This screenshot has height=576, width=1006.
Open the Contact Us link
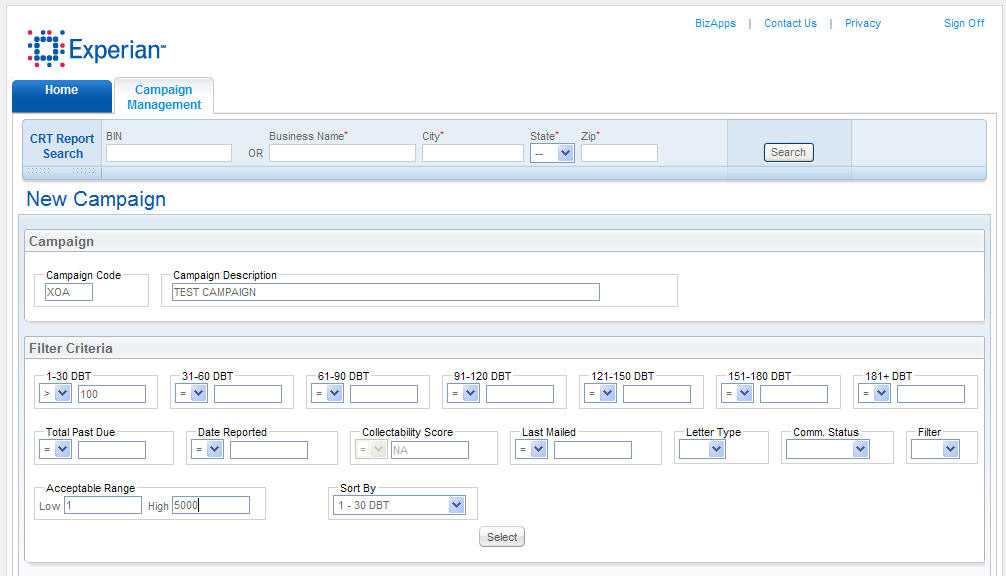click(x=790, y=23)
